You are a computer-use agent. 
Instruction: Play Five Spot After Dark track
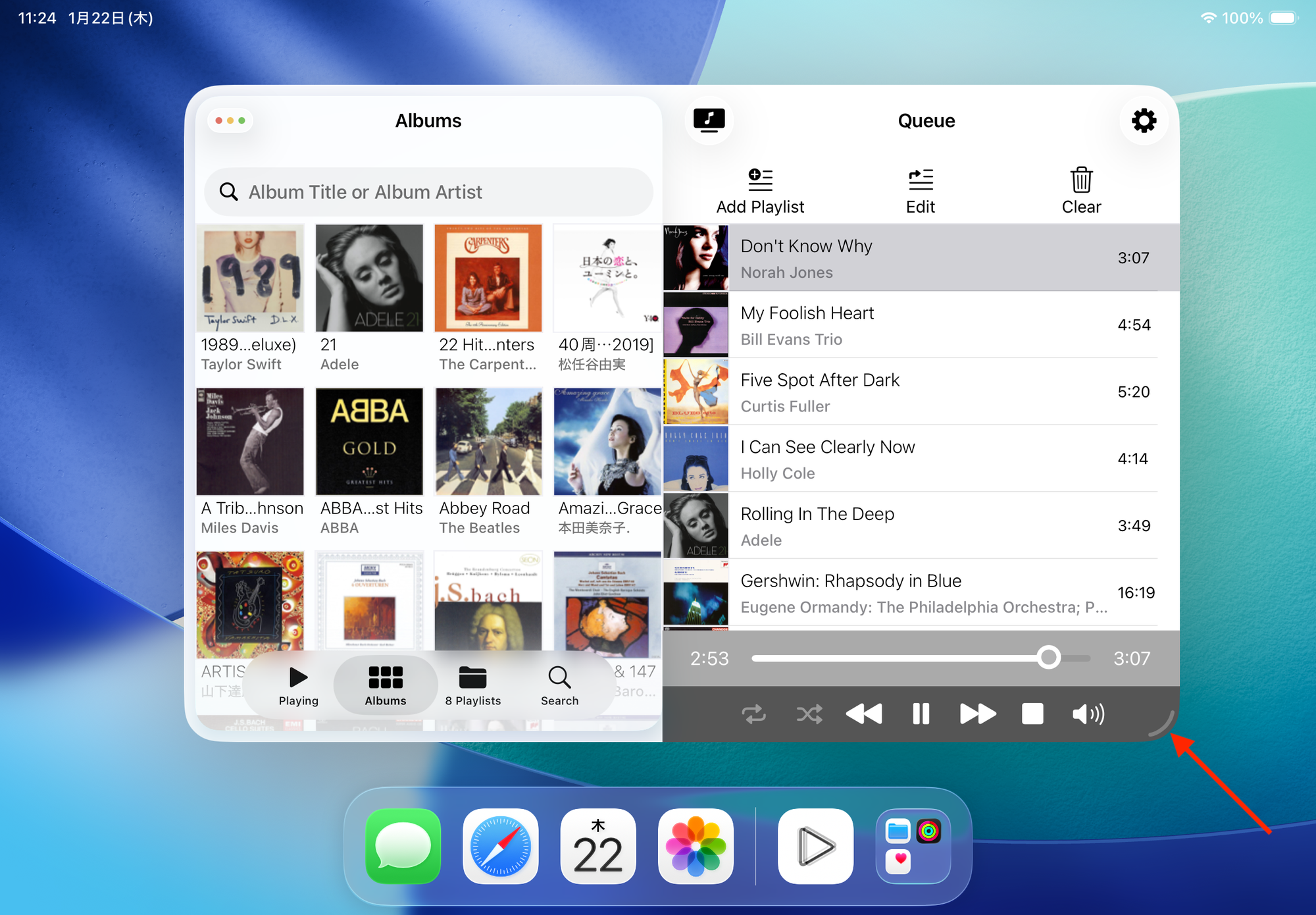click(921, 392)
